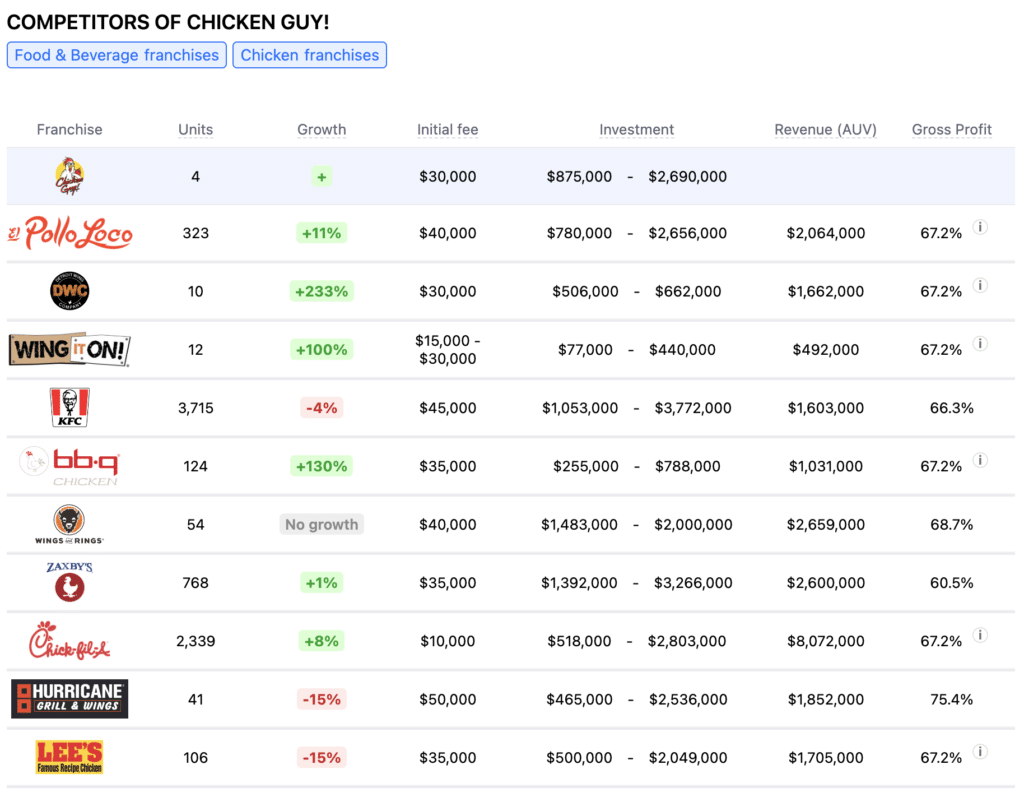The image size is (1024, 797).
Task: Open the Zaxby's franchise logo
Action: 69,582
